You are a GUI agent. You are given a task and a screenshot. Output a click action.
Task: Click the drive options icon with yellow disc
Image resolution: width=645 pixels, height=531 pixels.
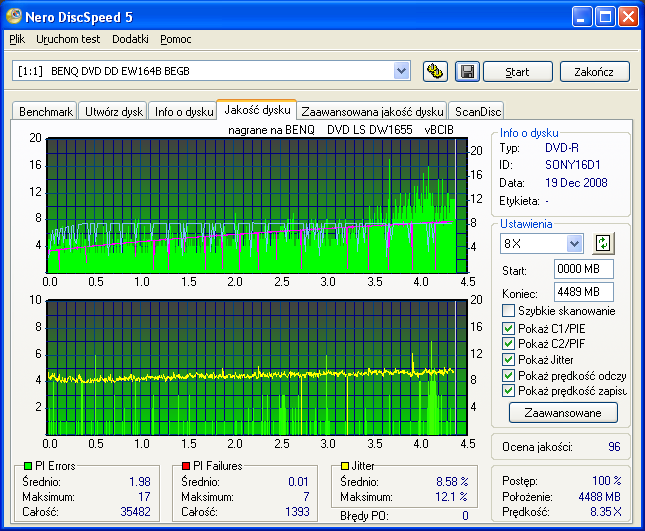pos(435,72)
